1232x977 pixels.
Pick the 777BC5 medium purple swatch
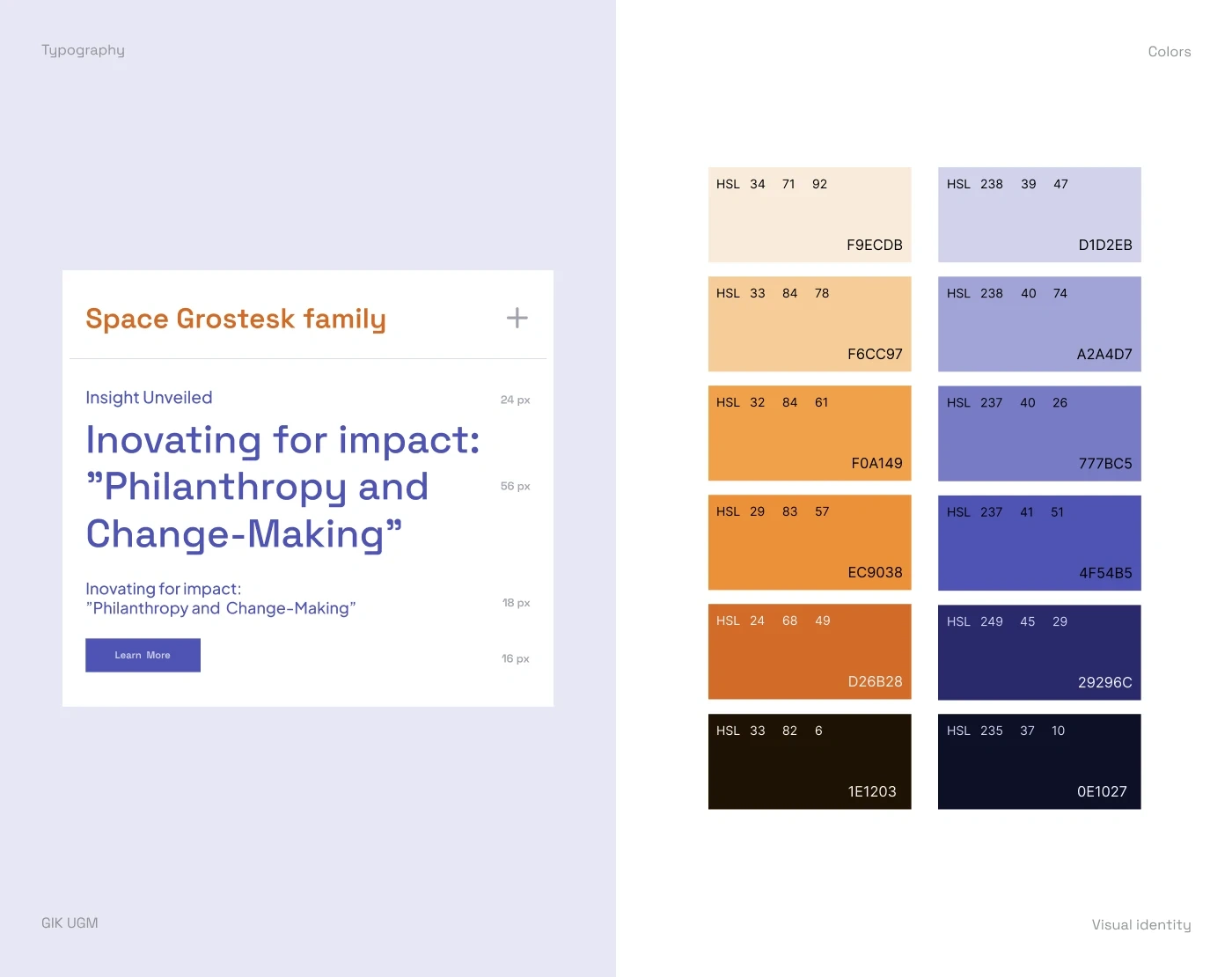[x=1039, y=433]
